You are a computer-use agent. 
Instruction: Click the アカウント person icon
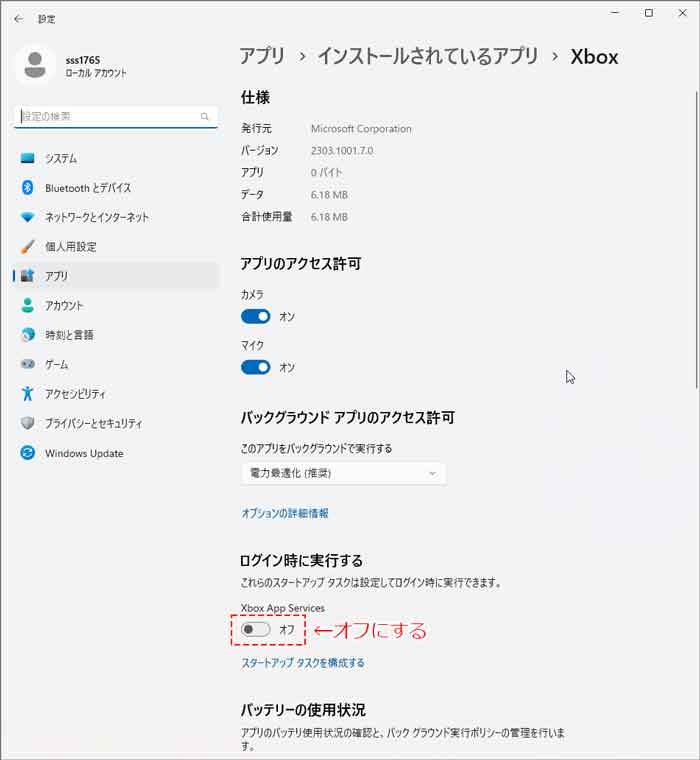tap(28, 305)
